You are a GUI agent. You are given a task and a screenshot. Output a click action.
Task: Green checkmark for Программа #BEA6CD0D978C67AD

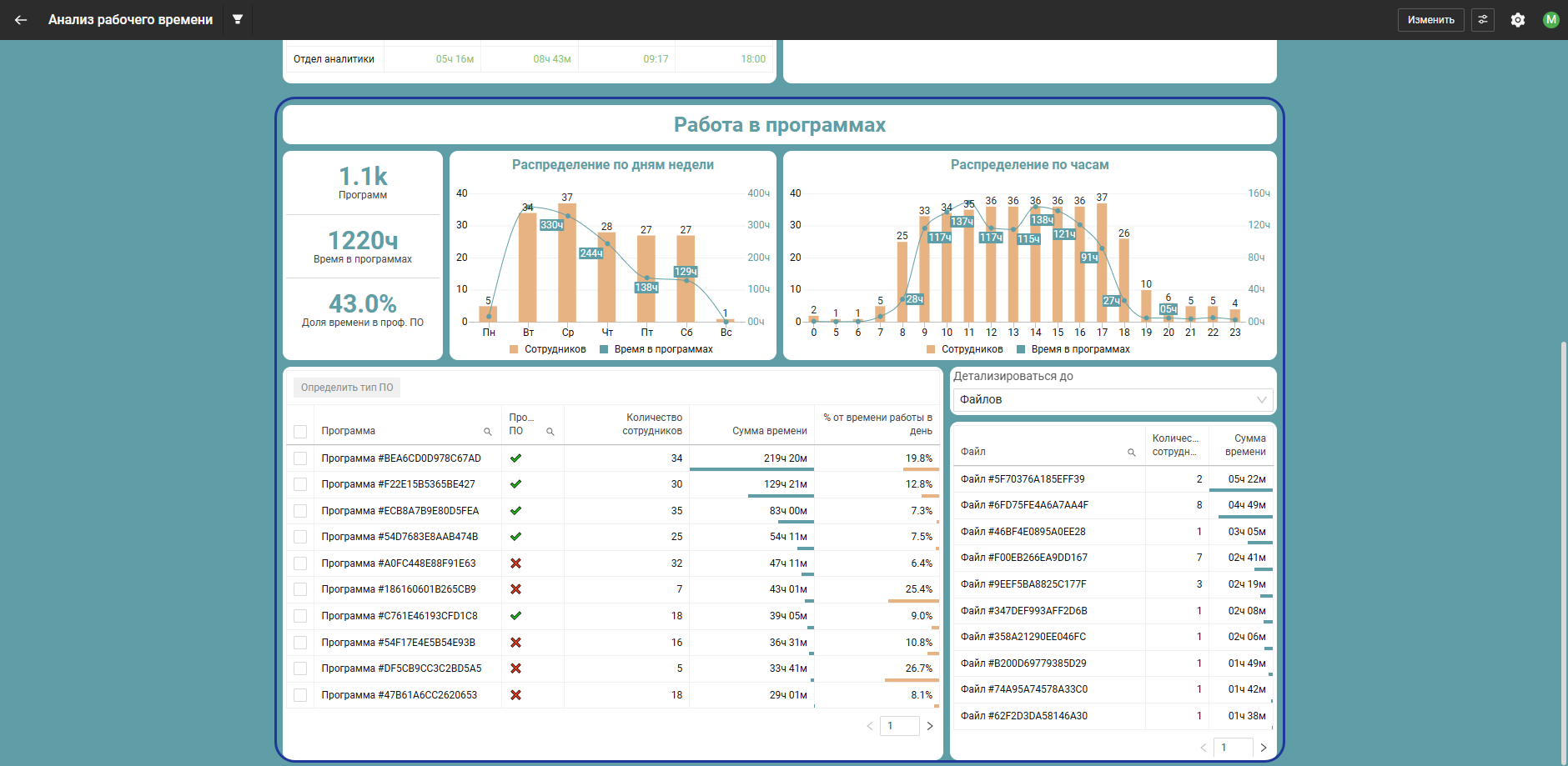515,458
